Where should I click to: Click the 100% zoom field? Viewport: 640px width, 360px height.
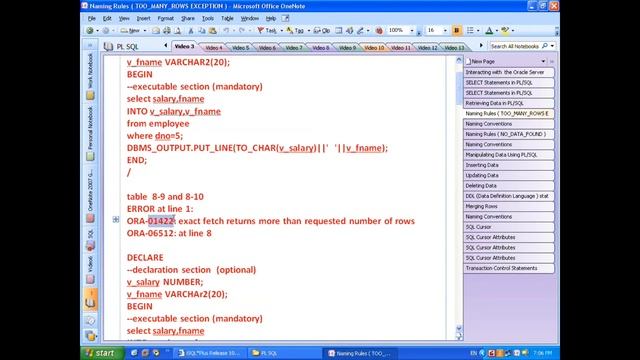tap(398, 31)
